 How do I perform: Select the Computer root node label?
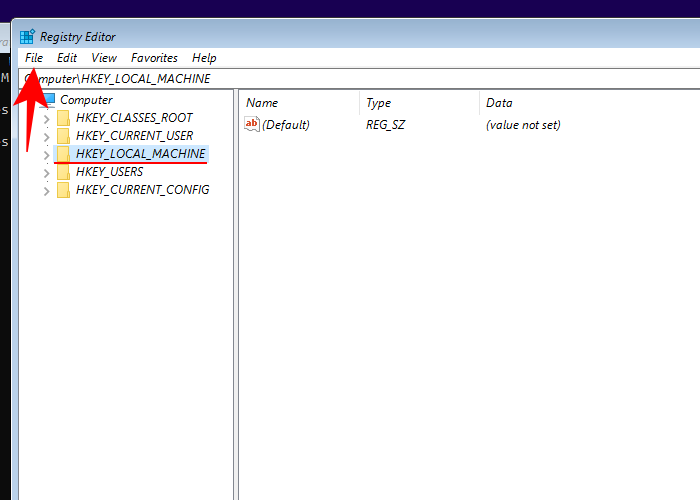[x=86, y=100]
